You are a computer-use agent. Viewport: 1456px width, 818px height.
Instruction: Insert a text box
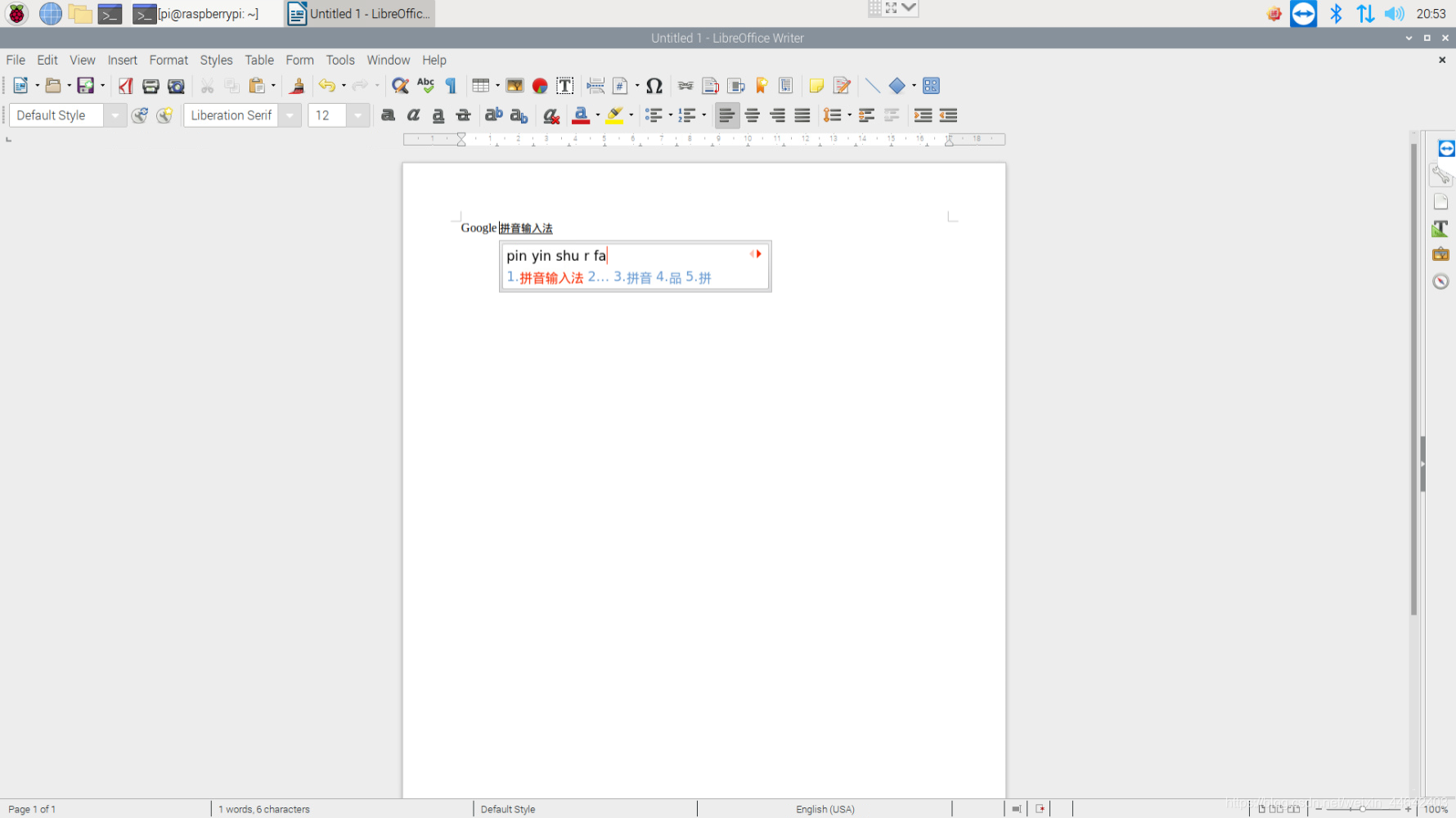pyautogui.click(x=565, y=86)
